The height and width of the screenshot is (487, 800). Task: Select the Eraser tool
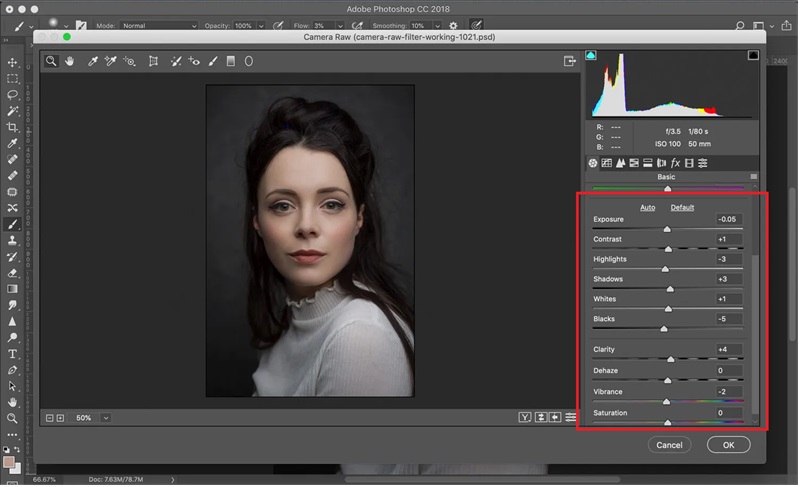tap(12, 273)
